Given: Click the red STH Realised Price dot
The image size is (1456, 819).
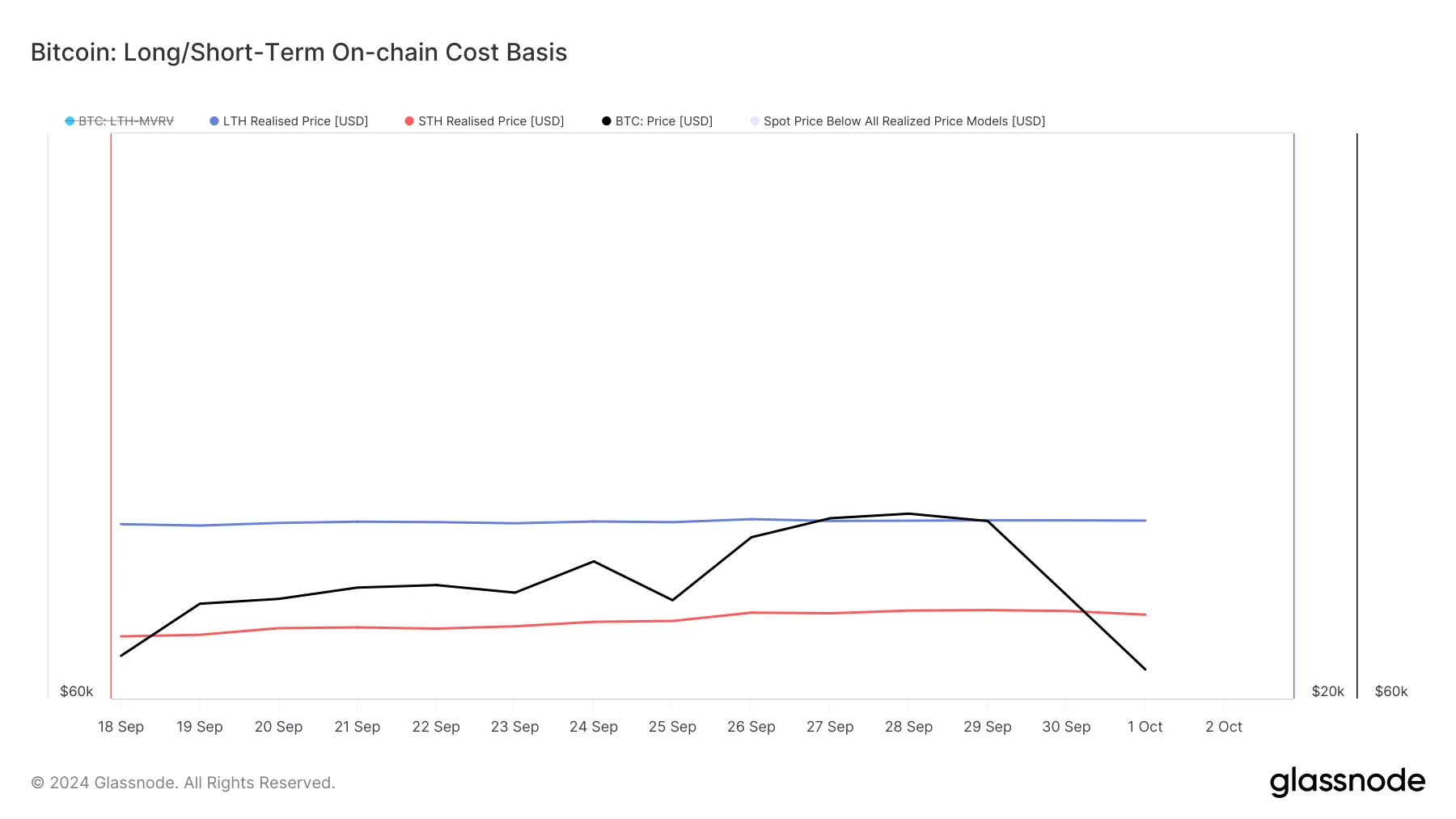Looking at the screenshot, I should [x=409, y=121].
